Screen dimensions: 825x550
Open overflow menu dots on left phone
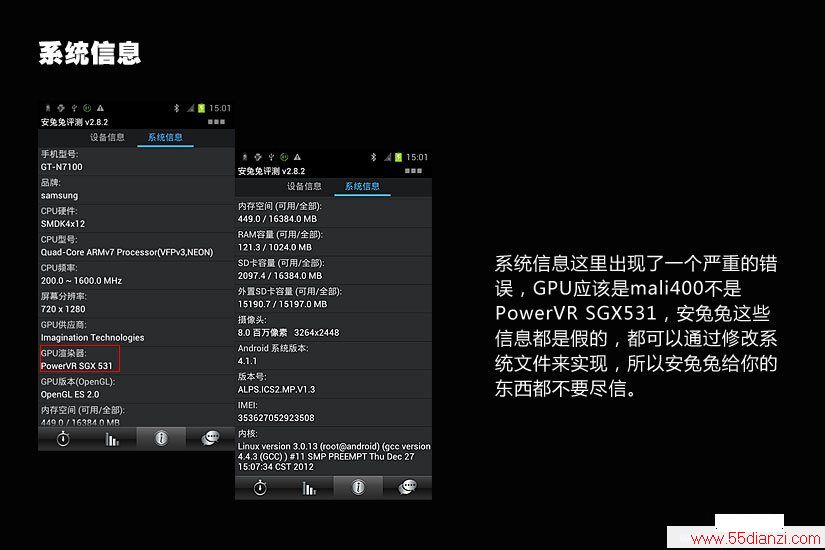coord(216,122)
